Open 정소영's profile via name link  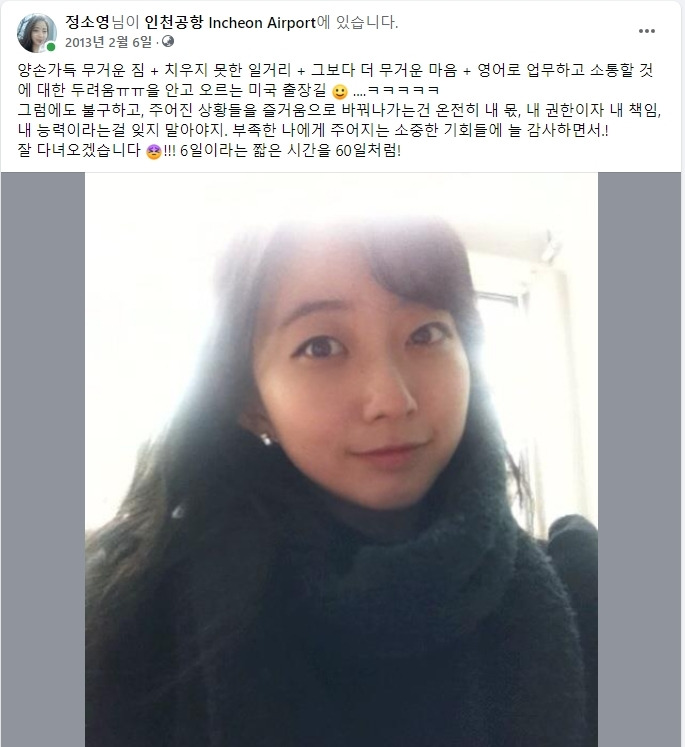(x=88, y=22)
